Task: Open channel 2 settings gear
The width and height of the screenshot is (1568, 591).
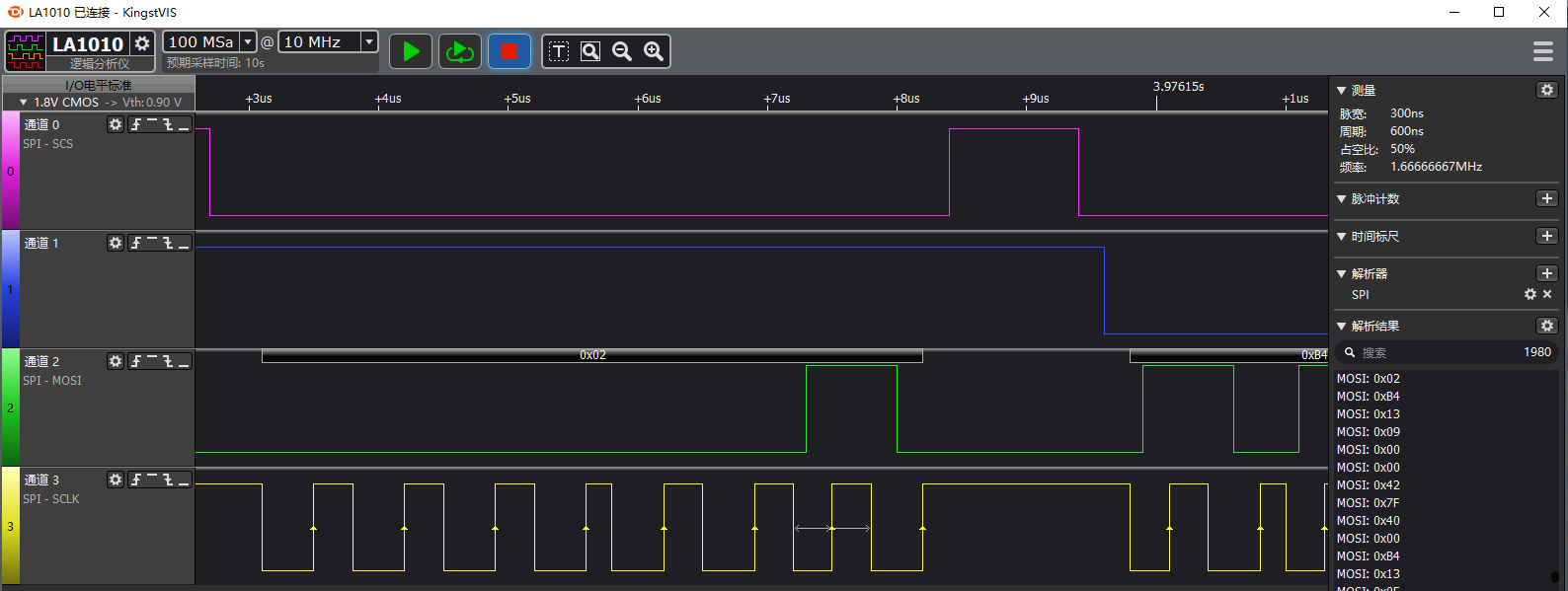Action: pos(116,361)
